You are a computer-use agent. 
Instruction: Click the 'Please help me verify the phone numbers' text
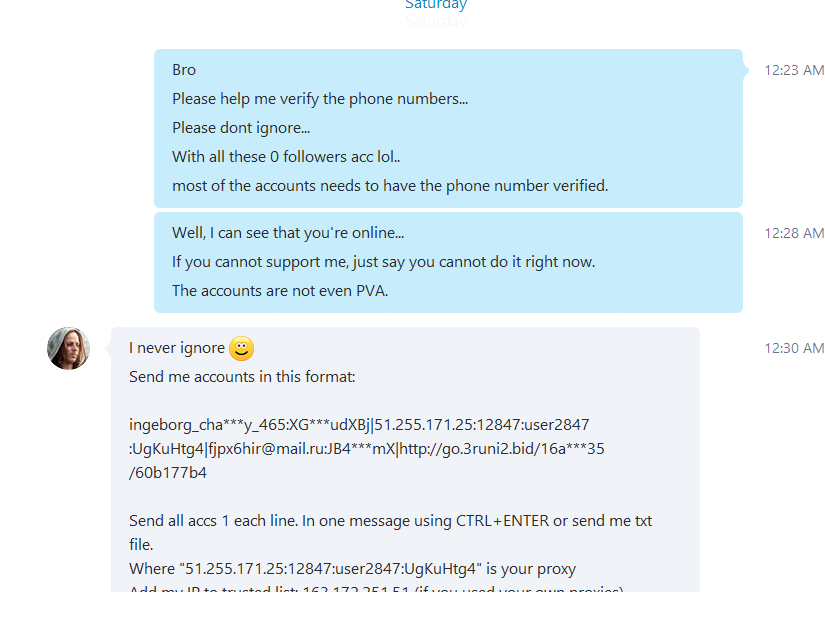click(320, 99)
